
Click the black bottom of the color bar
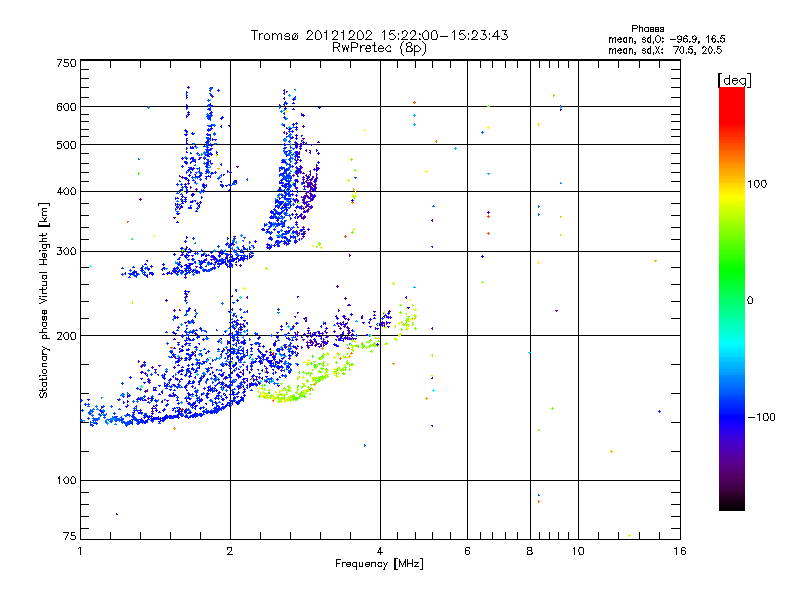point(732,503)
